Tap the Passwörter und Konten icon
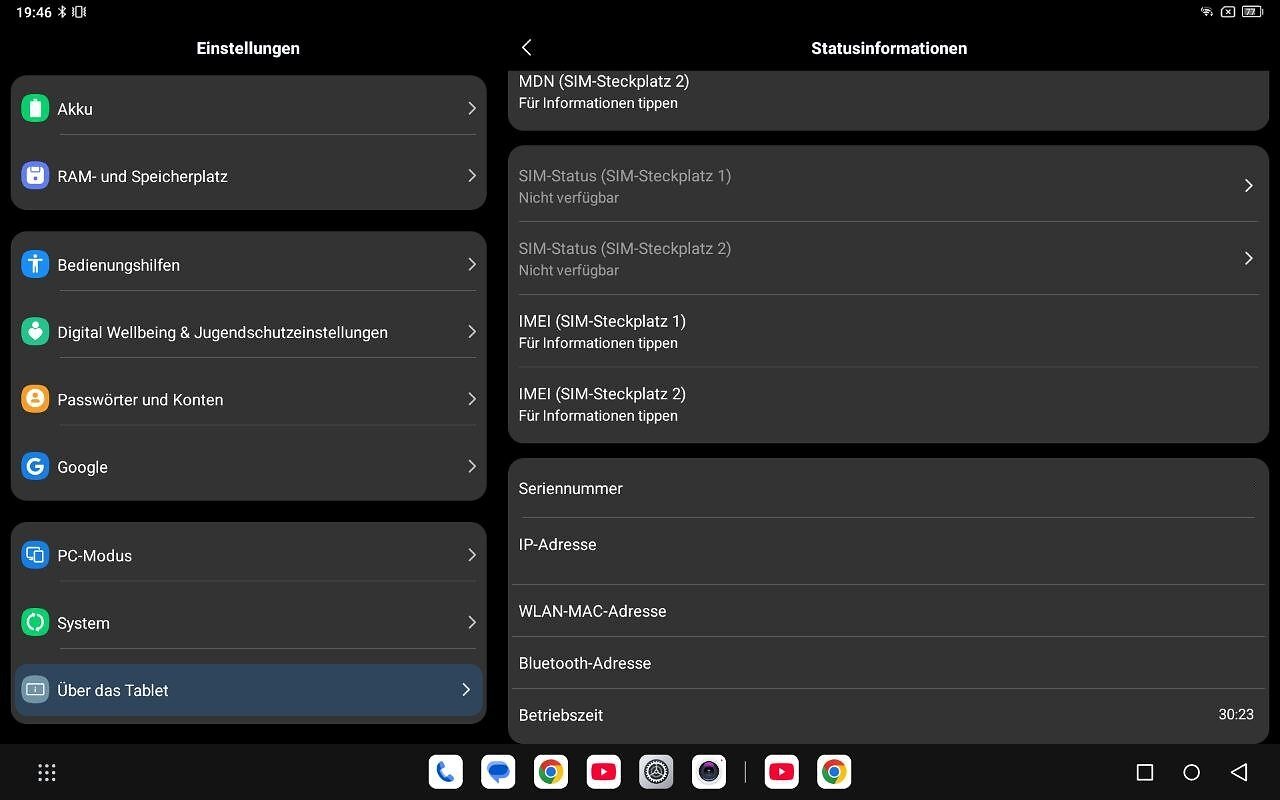 pos(35,399)
